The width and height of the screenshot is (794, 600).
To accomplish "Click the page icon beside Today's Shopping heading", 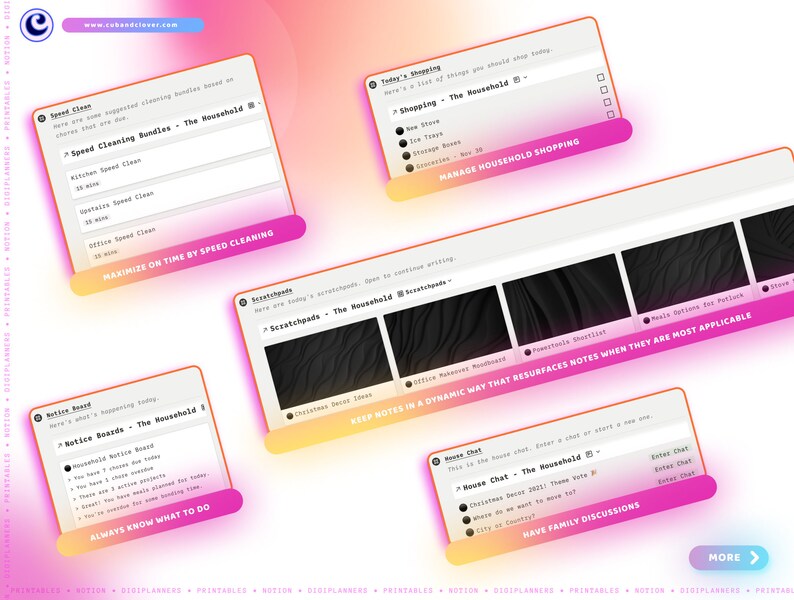I will 373,85.
